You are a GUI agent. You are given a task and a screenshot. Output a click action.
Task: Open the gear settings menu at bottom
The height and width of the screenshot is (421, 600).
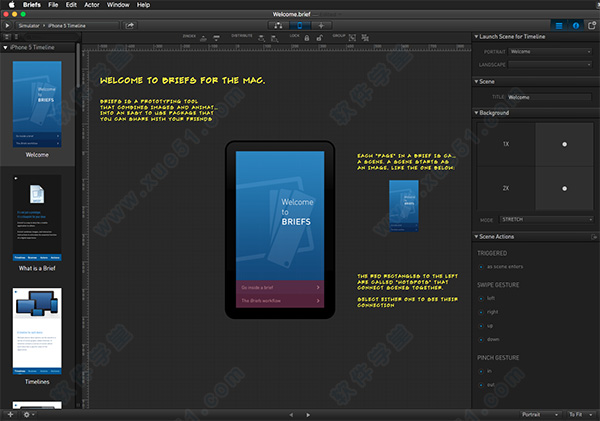28,414
